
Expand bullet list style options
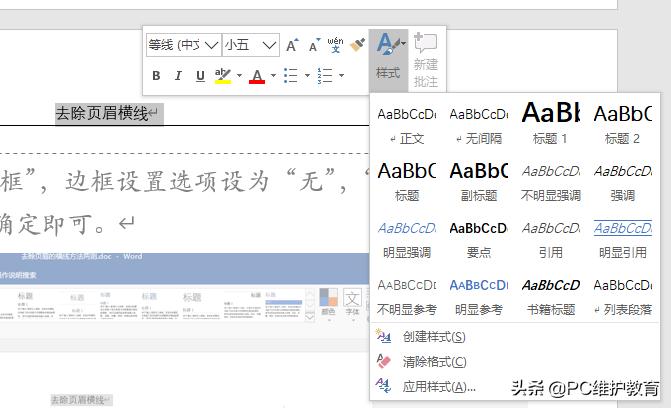pyautogui.click(x=307, y=76)
